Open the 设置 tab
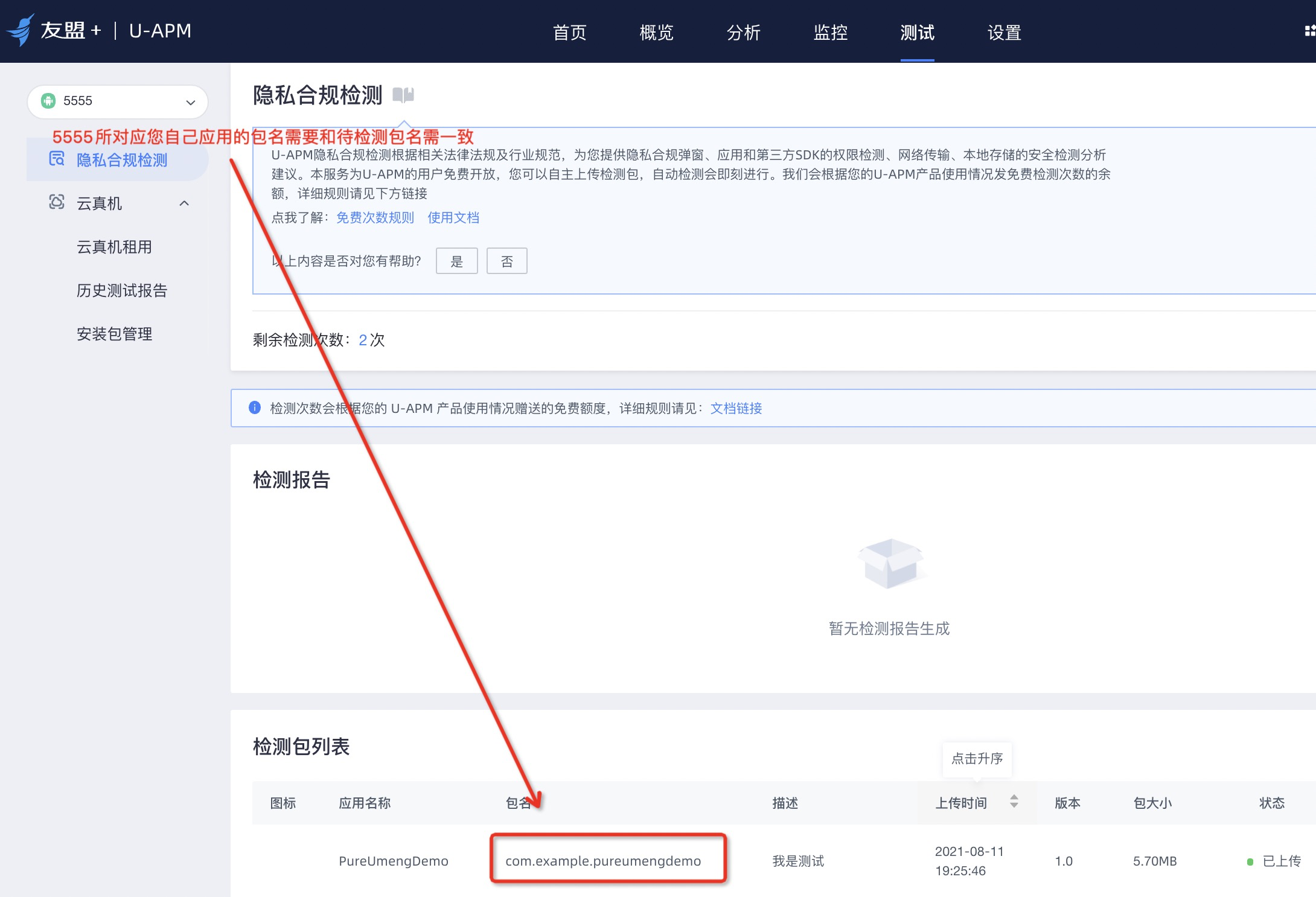 coord(1005,32)
